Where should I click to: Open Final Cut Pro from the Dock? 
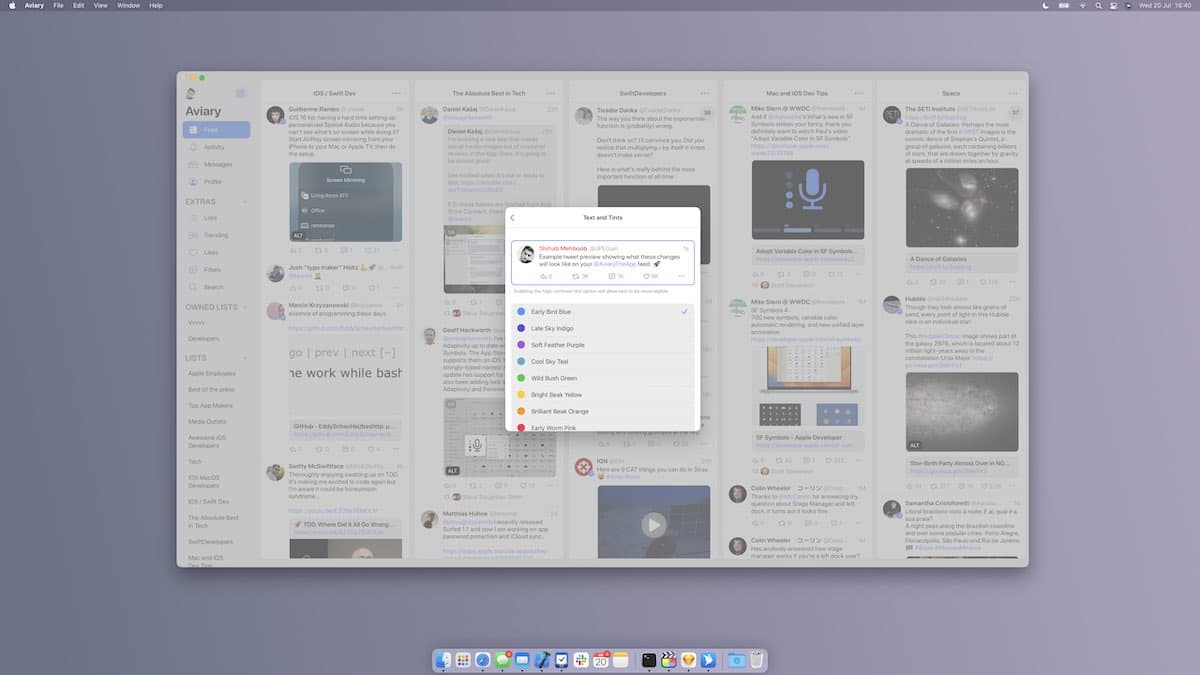(x=669, y=660)
